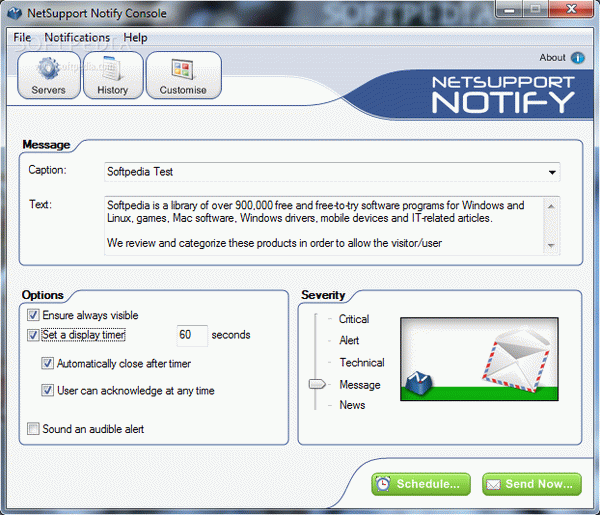
Task: Set severity to Technical
Action: click(x=362, y=362)
